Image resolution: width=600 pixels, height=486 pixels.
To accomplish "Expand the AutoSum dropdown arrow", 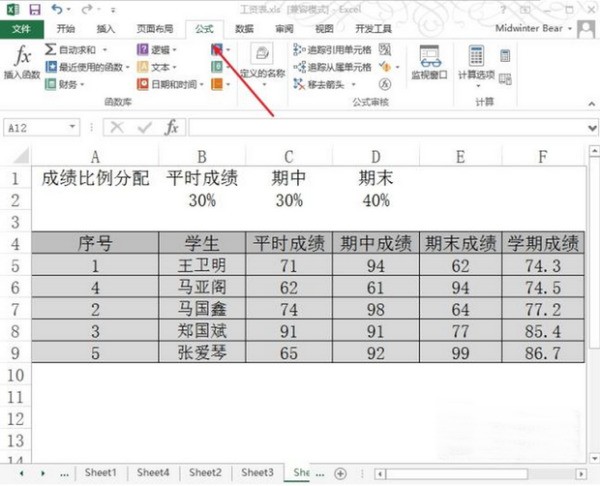I will [x=104, y=50].
